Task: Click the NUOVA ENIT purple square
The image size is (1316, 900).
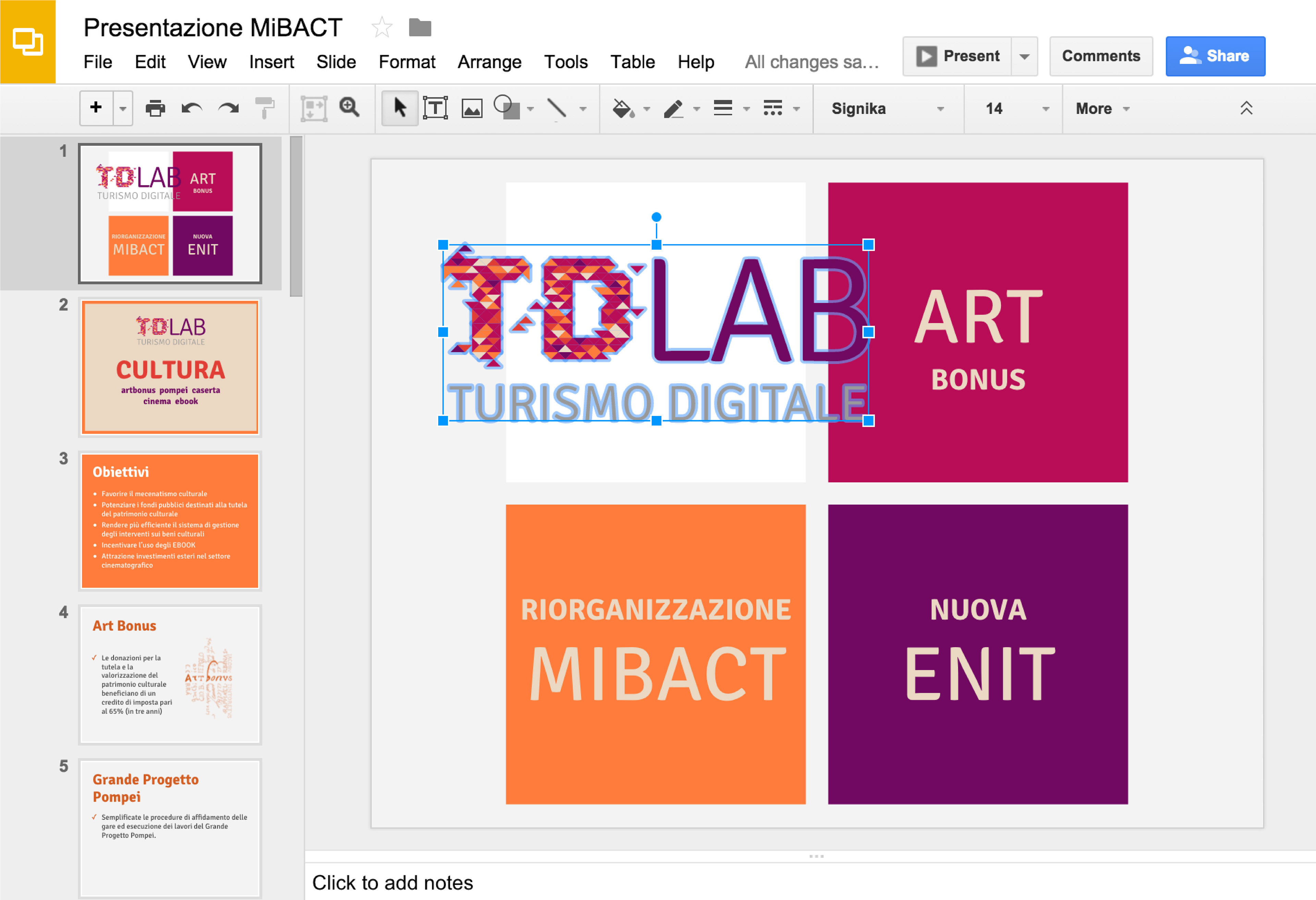Action: coord(978,654)
